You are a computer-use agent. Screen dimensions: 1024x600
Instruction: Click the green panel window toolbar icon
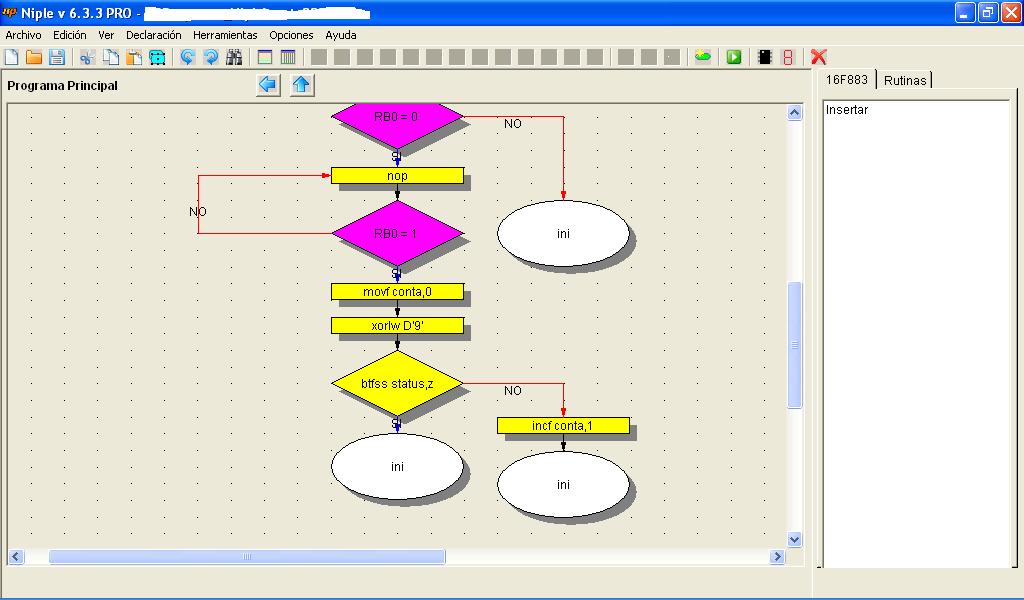coord(264,57)
